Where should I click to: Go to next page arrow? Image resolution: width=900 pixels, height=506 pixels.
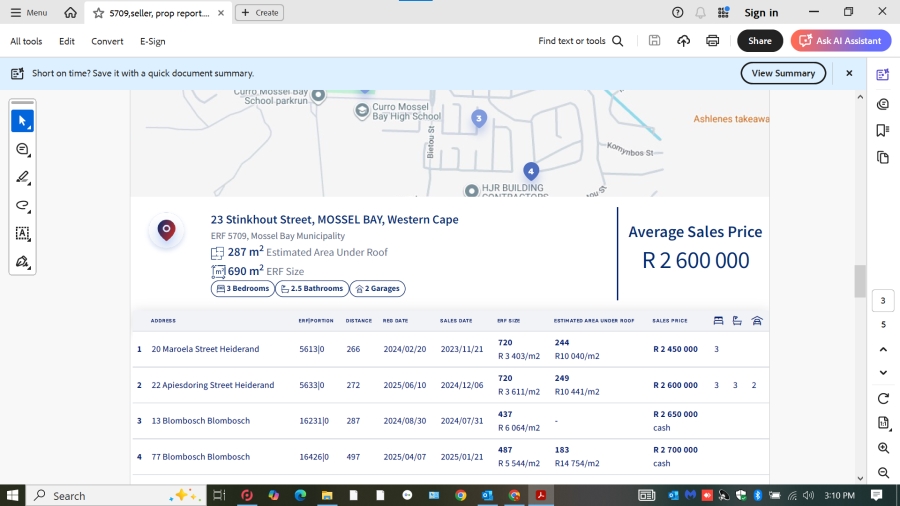click(x=883, y=372)
